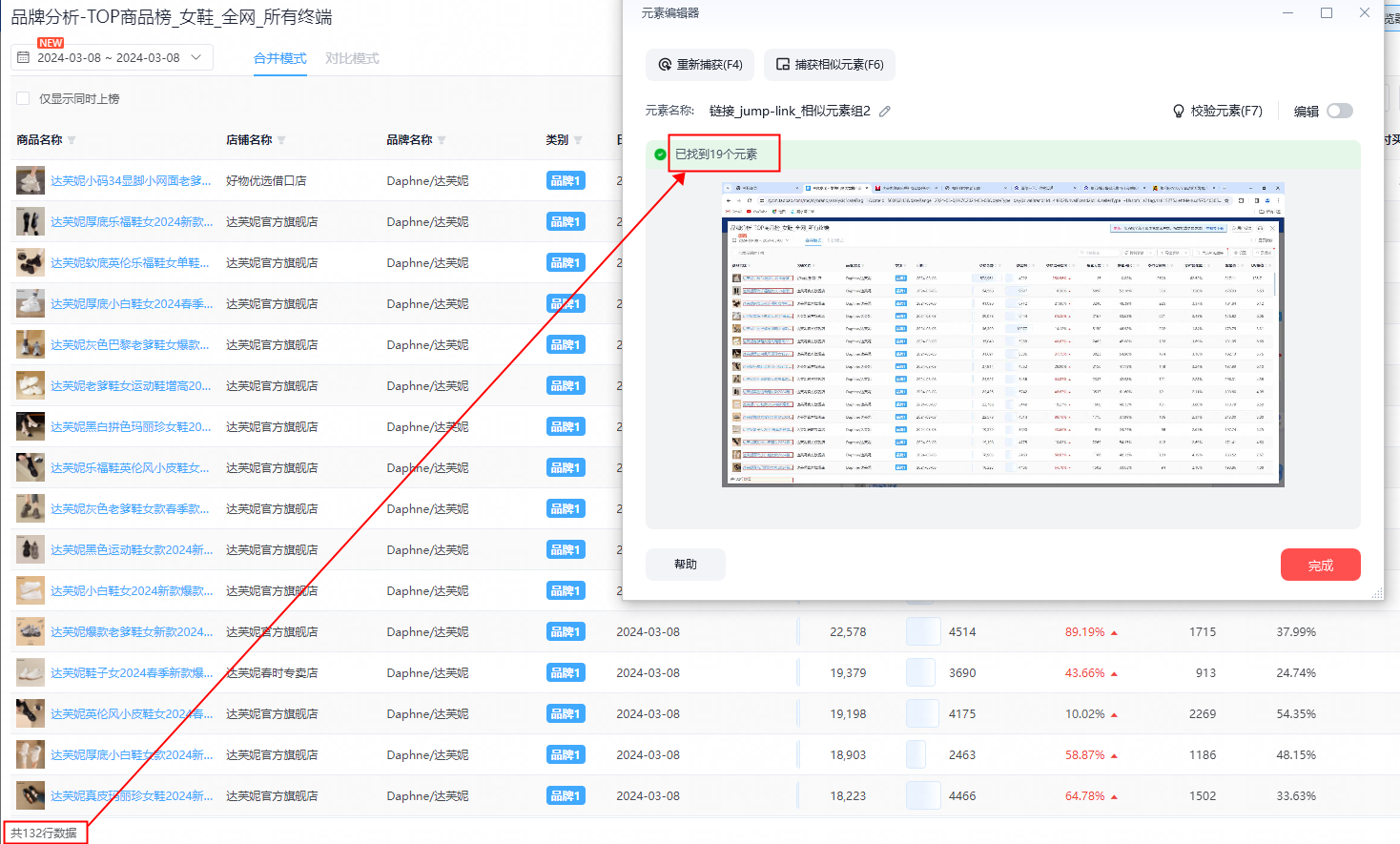Open product link 达芙妮小码34显脚小网面老爹
The height and width of the screenshot is (844, 1400).
tap(131, 180)
